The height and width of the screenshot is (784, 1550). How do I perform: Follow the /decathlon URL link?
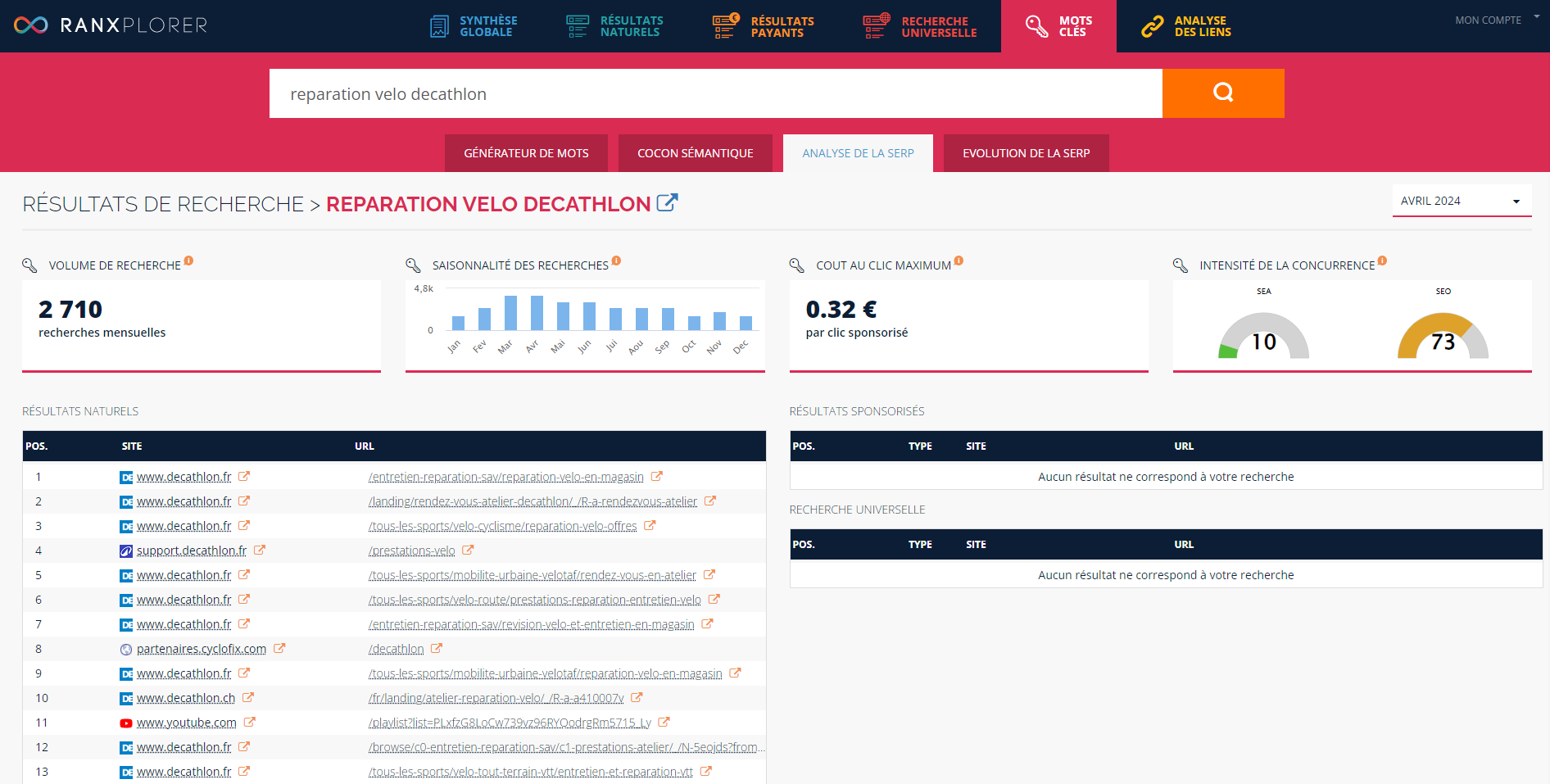(x=397, y=649)
